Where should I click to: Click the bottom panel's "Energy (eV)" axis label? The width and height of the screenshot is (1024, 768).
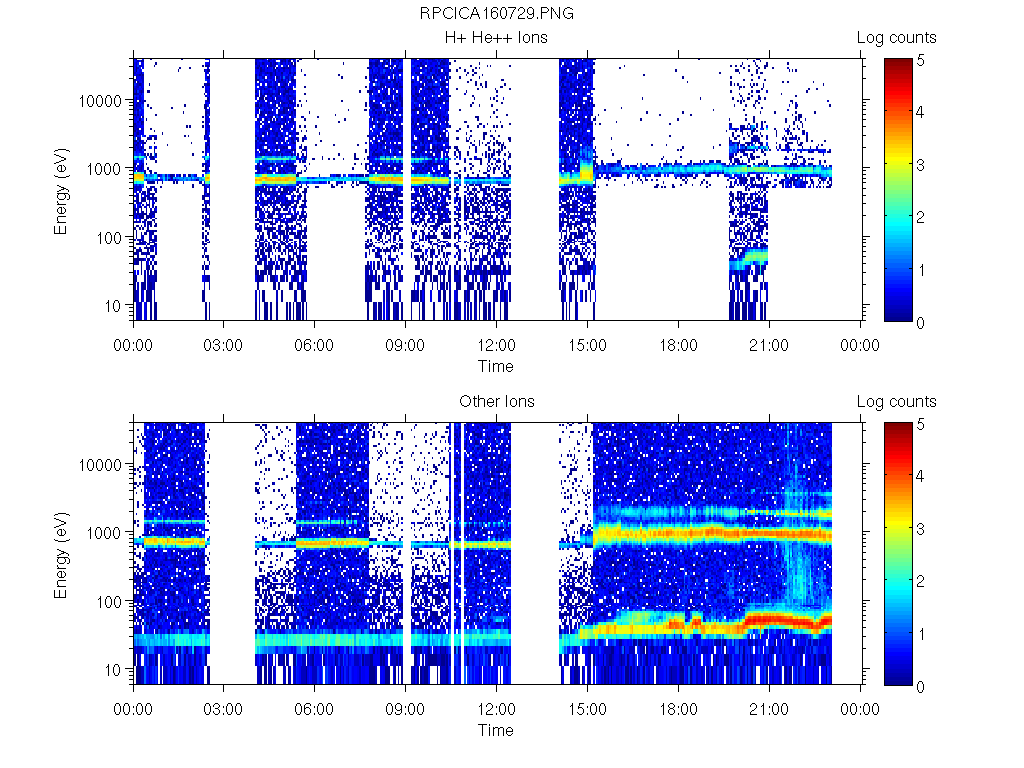click(x=62, y=553)
